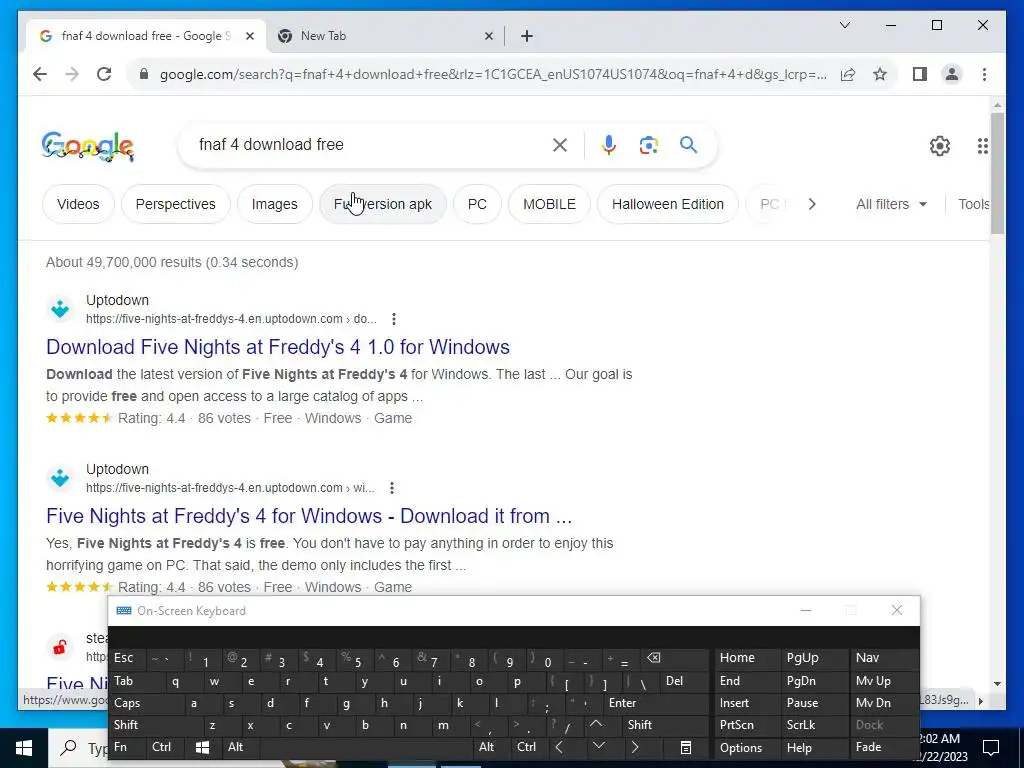Open the Chrome three-dot menu
Viewport: 1024px width, 768px height.
(x=984, y=74)
